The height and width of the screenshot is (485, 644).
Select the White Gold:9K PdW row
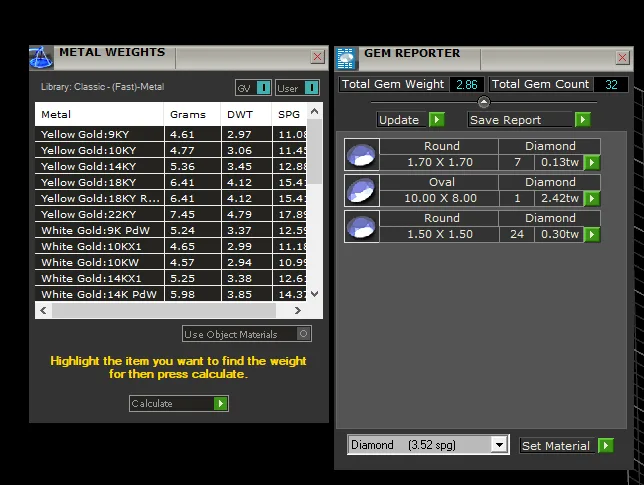[171, 230]
